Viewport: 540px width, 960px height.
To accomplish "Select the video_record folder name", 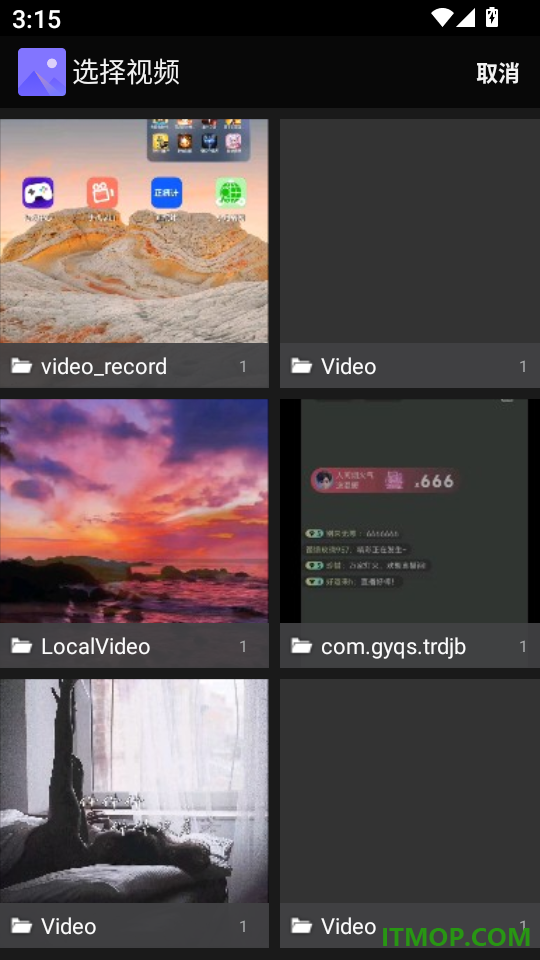I will (103, 367).
